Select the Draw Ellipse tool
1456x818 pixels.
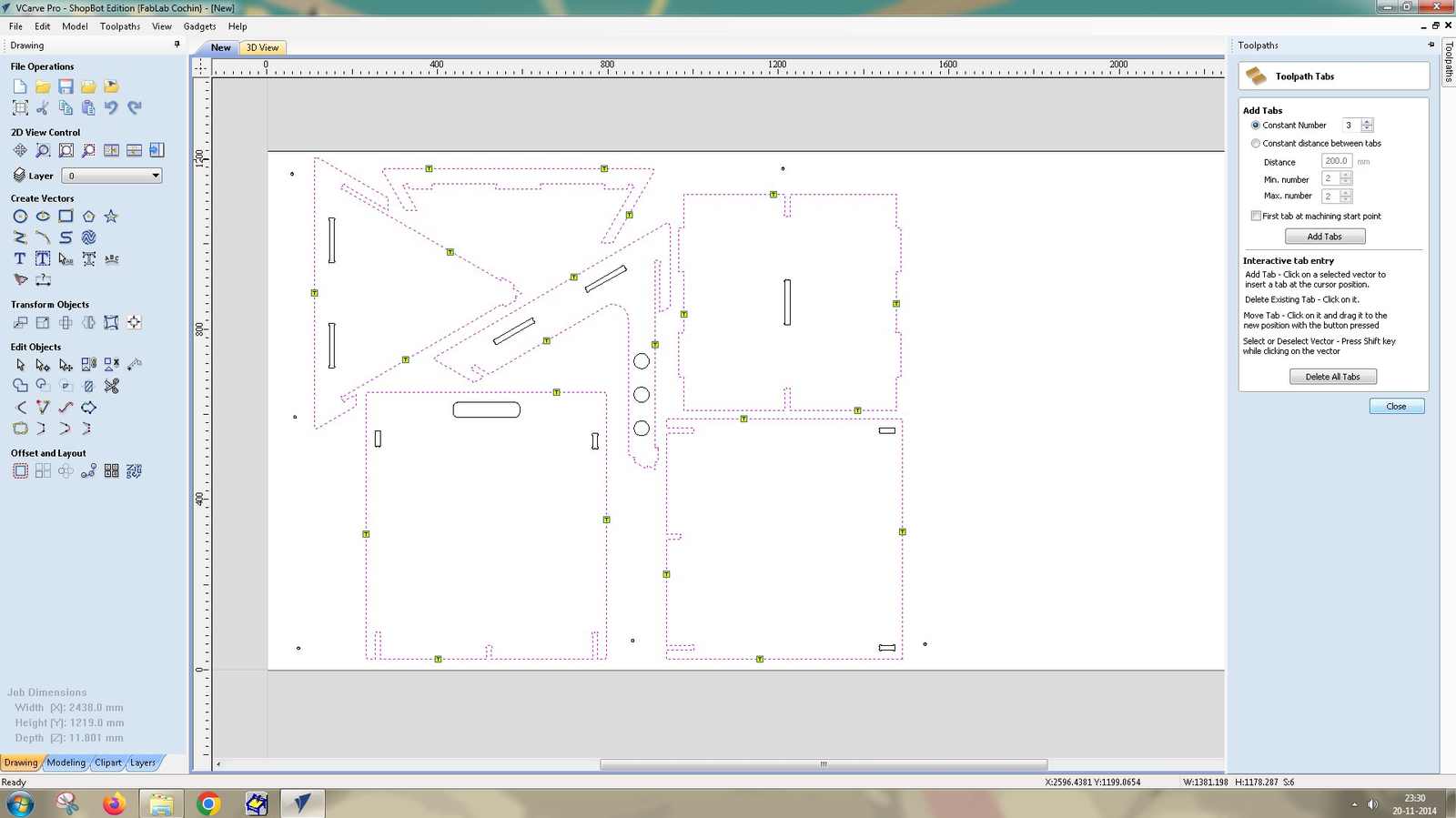(43, 217)
